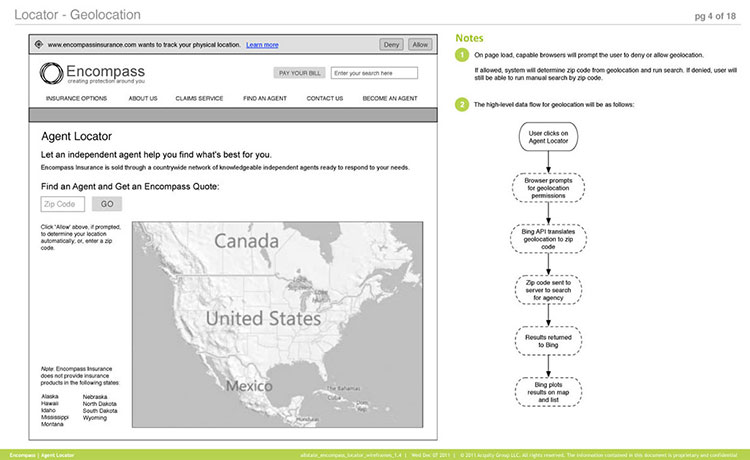The height and width of the screenshot is (460, 750).
Task: Allow geolocation tracking
Action: click(x=420, y=44)
